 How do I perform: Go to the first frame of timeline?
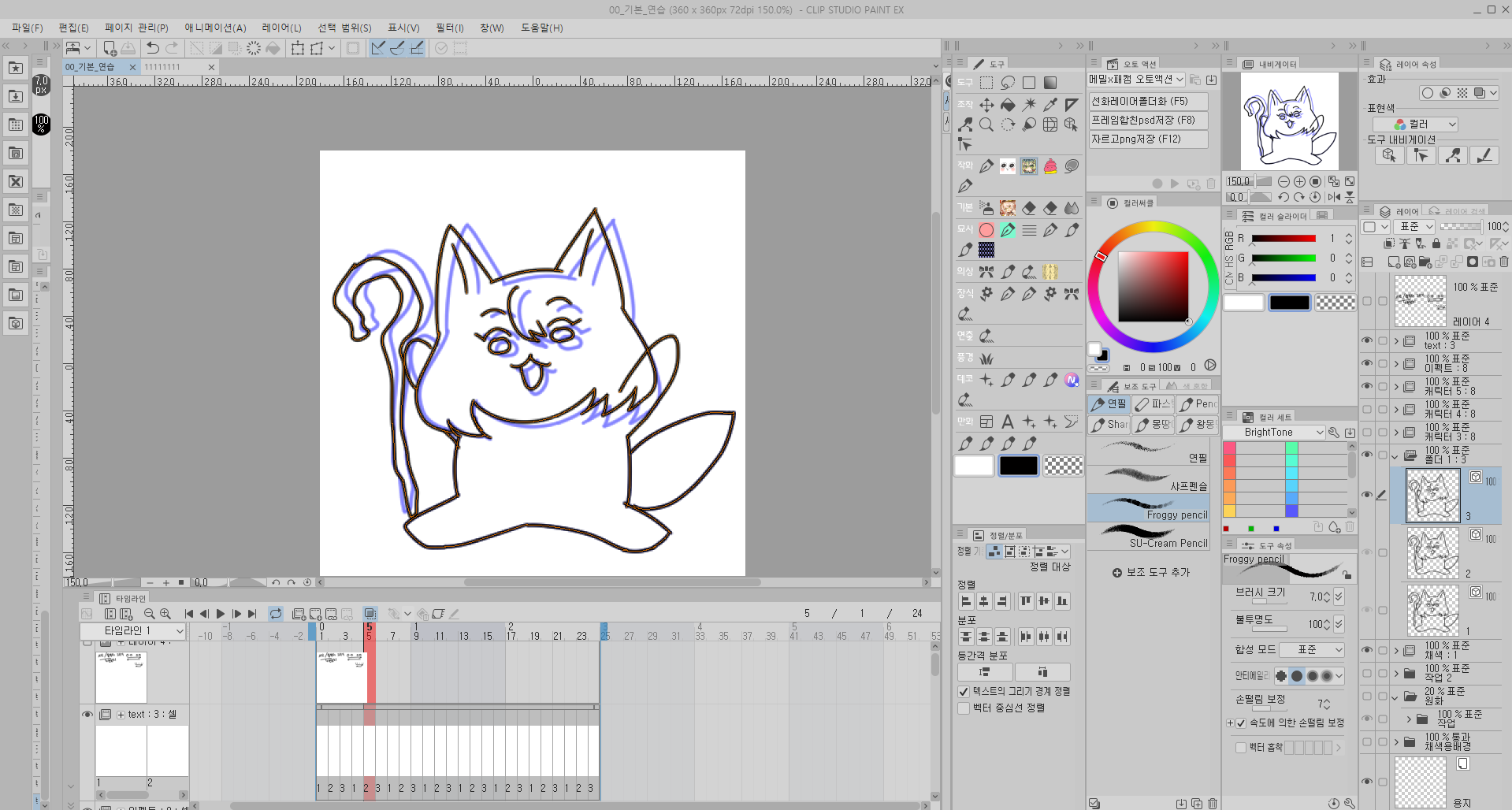[x=188, y=613]
